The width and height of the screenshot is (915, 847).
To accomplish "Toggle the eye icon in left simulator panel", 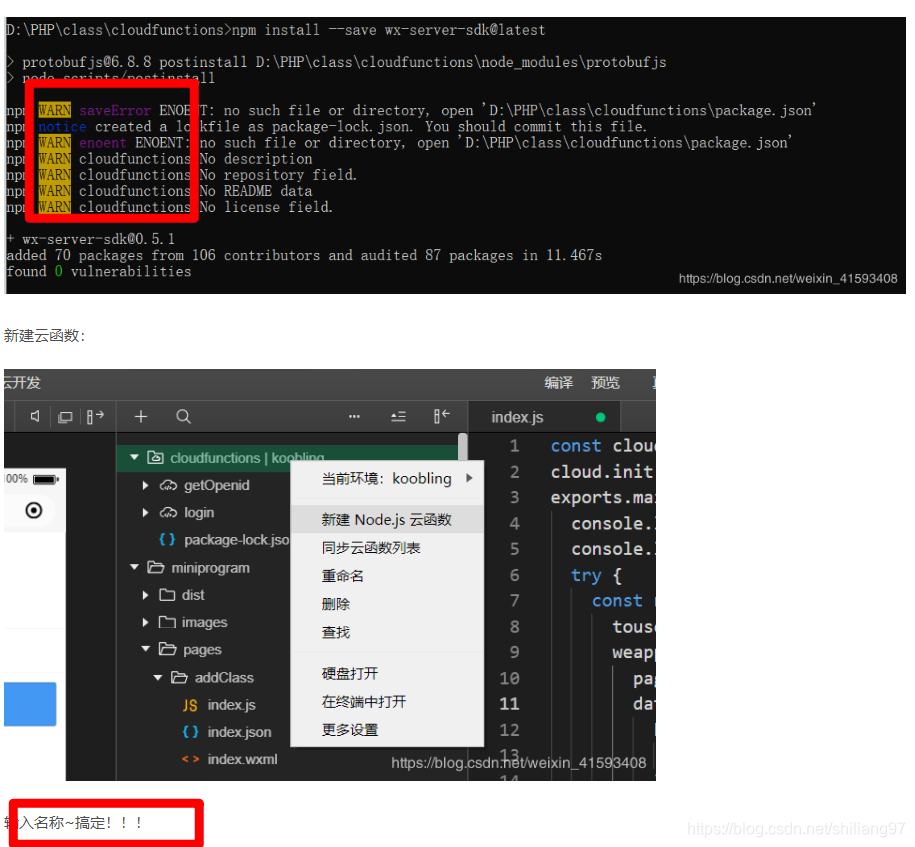I will [33, 510].
